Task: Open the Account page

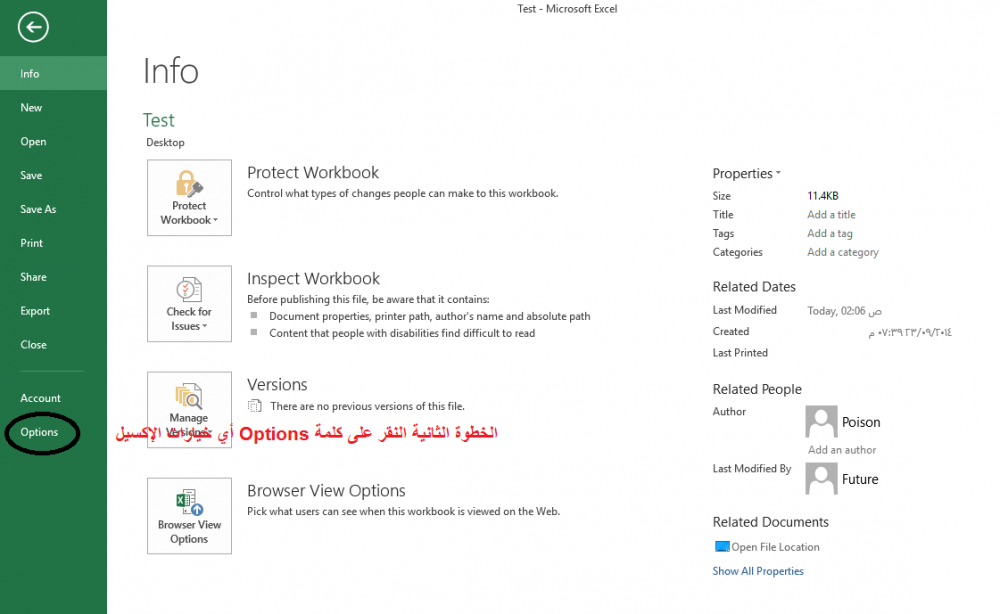Action: click(54, 398)
